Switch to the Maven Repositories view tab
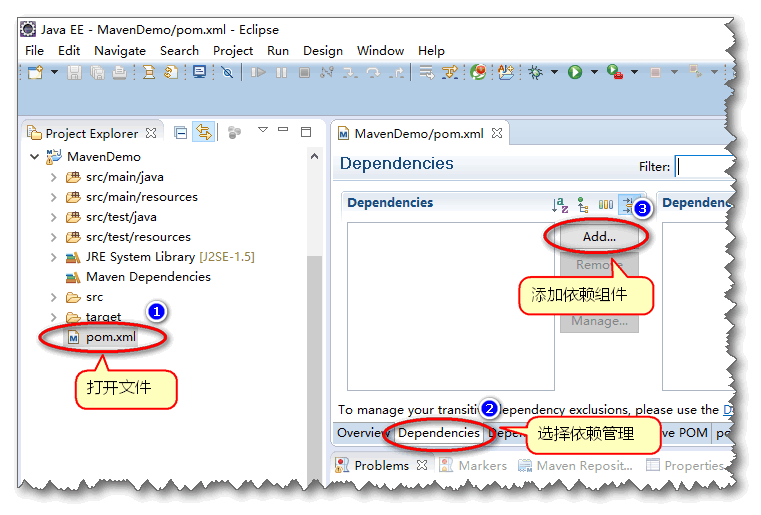The height and width of the screenshot is (515, 761). coord(576,465)
